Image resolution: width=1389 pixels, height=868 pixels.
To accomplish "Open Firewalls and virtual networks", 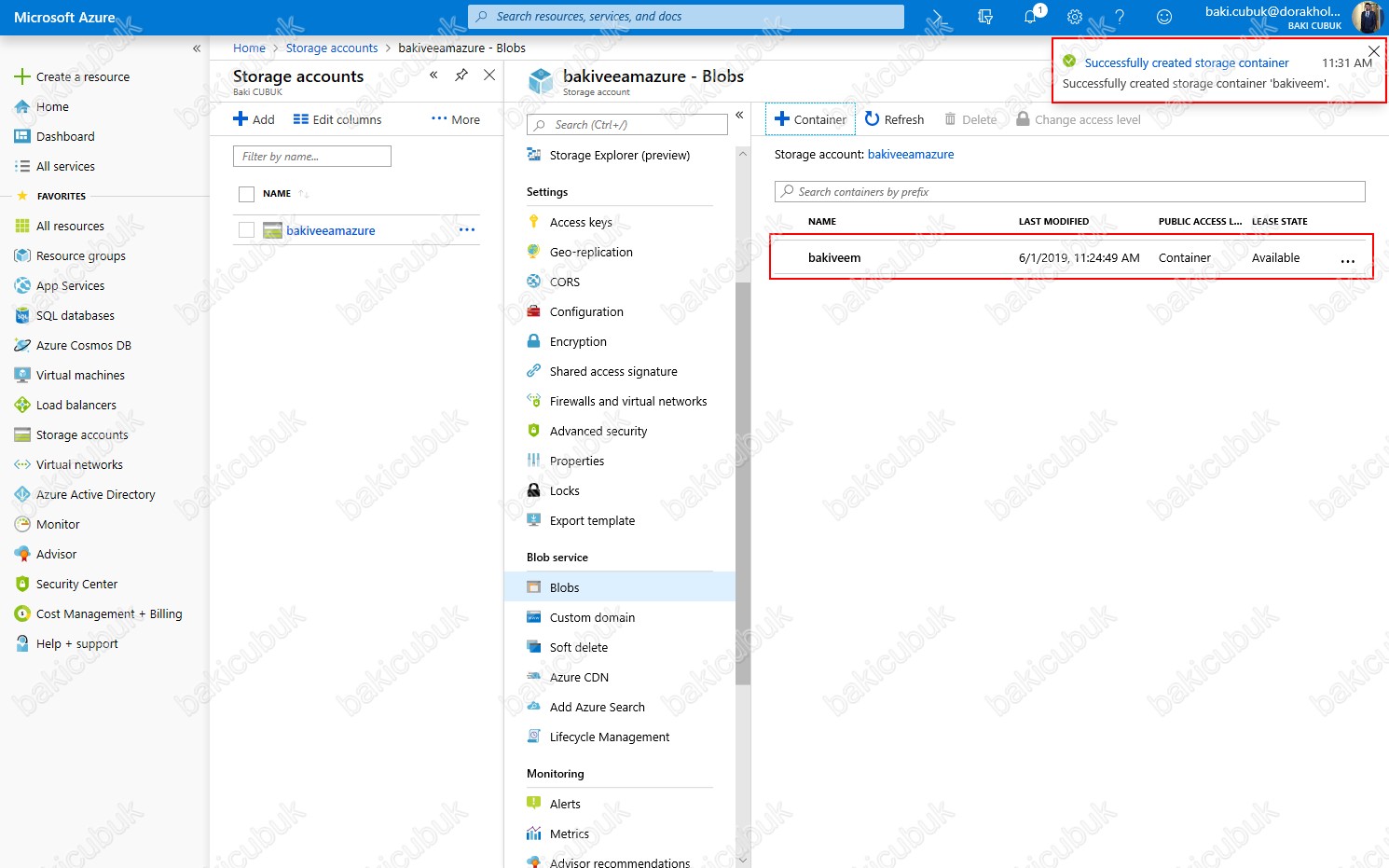I will 628,402.
